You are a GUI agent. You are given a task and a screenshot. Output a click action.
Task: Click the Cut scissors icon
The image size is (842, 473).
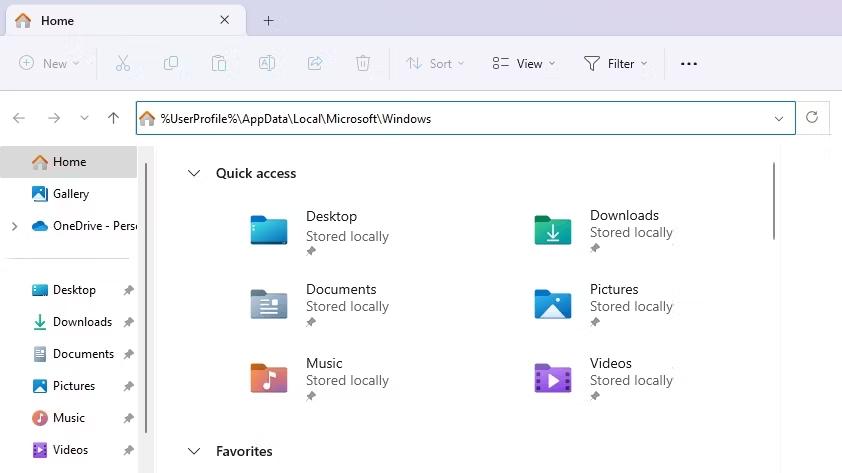coord(123,63)
